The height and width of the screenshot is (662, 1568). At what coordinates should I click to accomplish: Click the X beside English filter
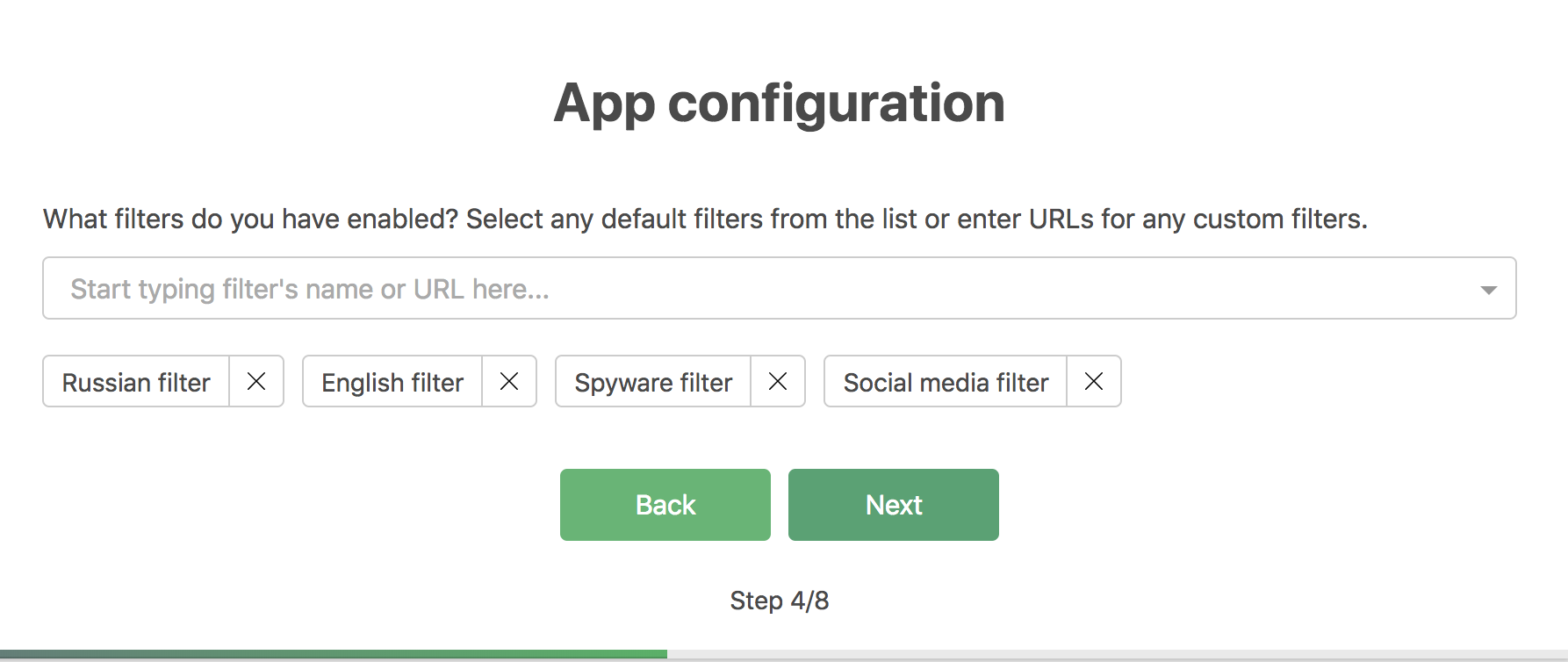click(x=509, y=381)
